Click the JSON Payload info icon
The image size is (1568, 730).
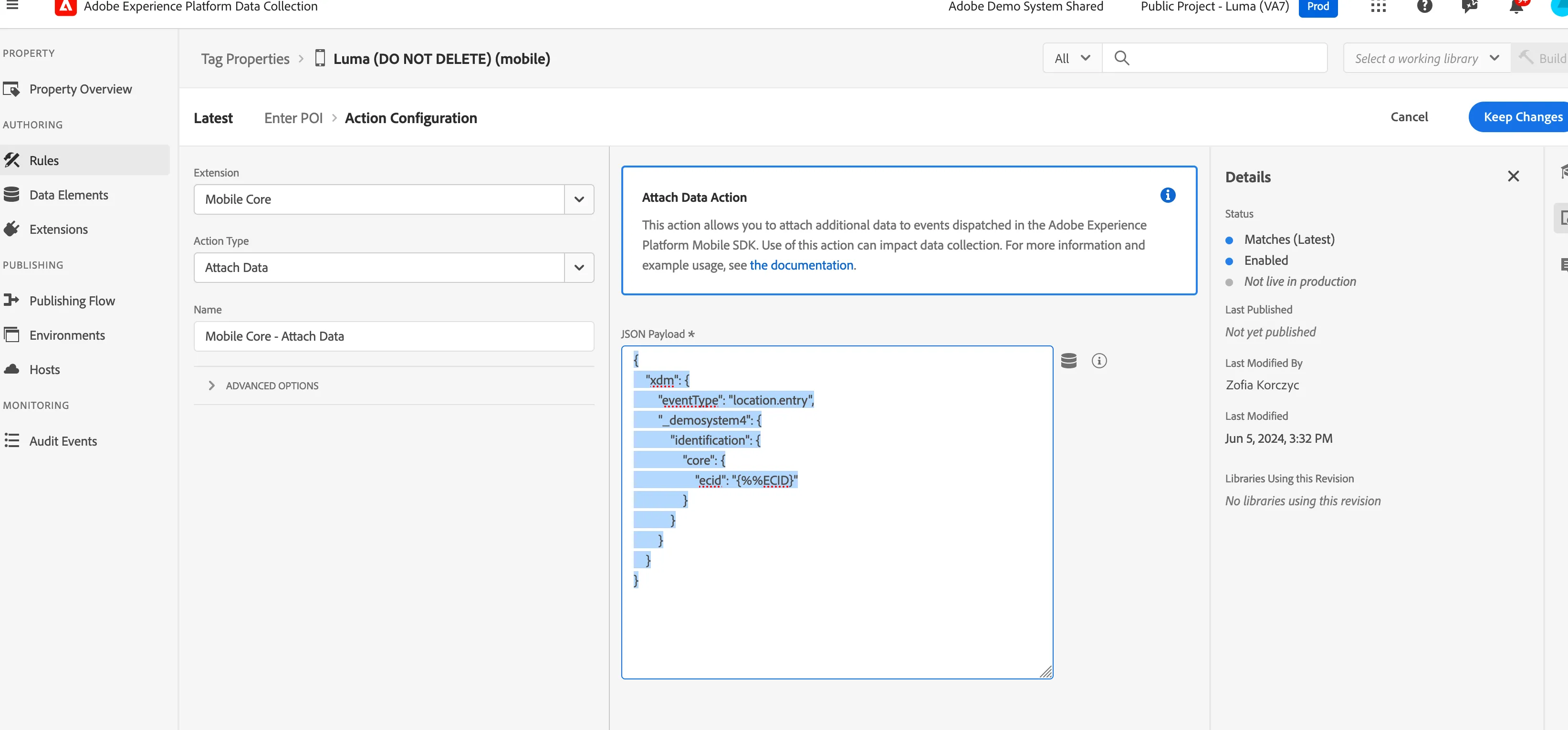1098,360
